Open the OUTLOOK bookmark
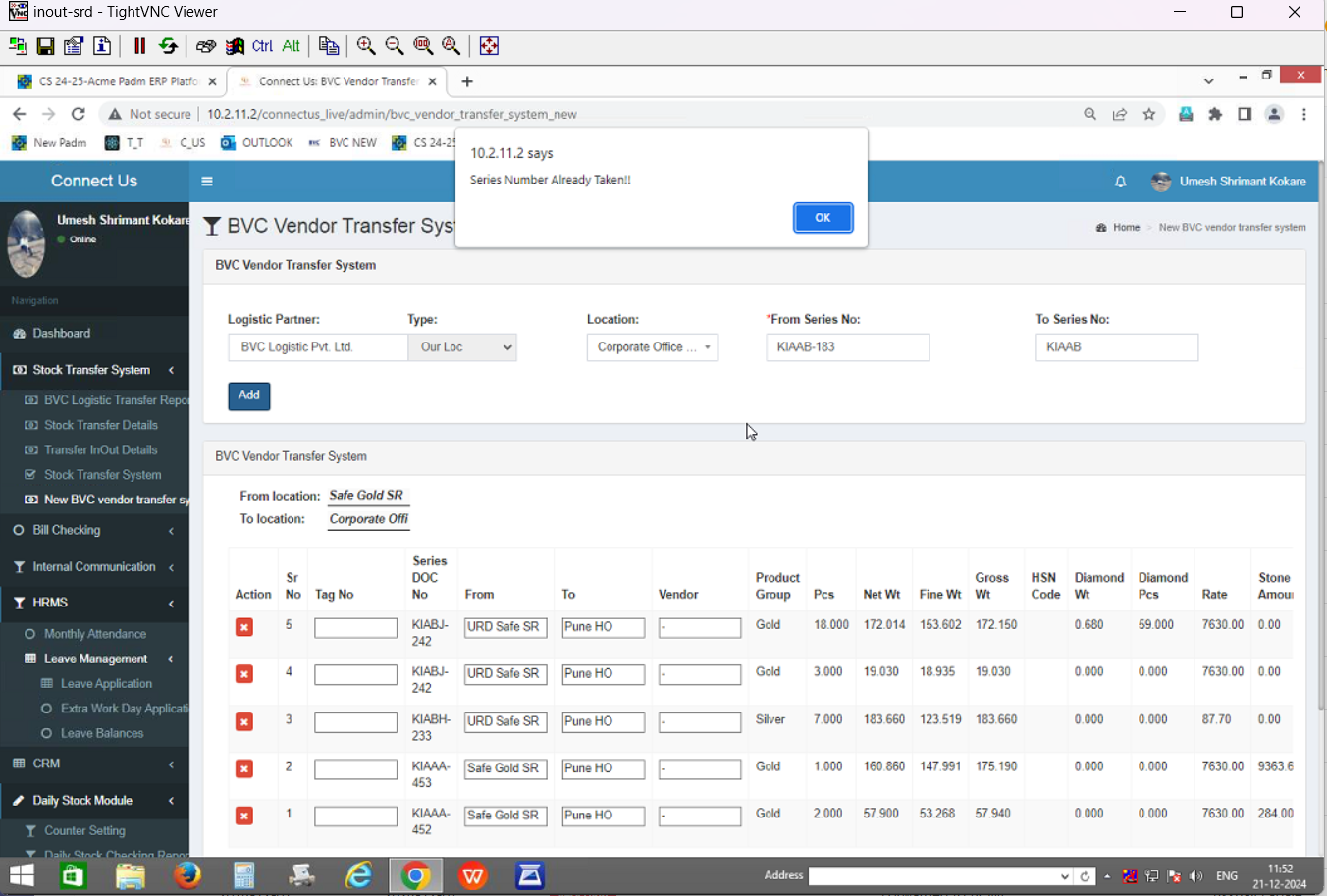1327x896 pixels. (x=257, y=143)
